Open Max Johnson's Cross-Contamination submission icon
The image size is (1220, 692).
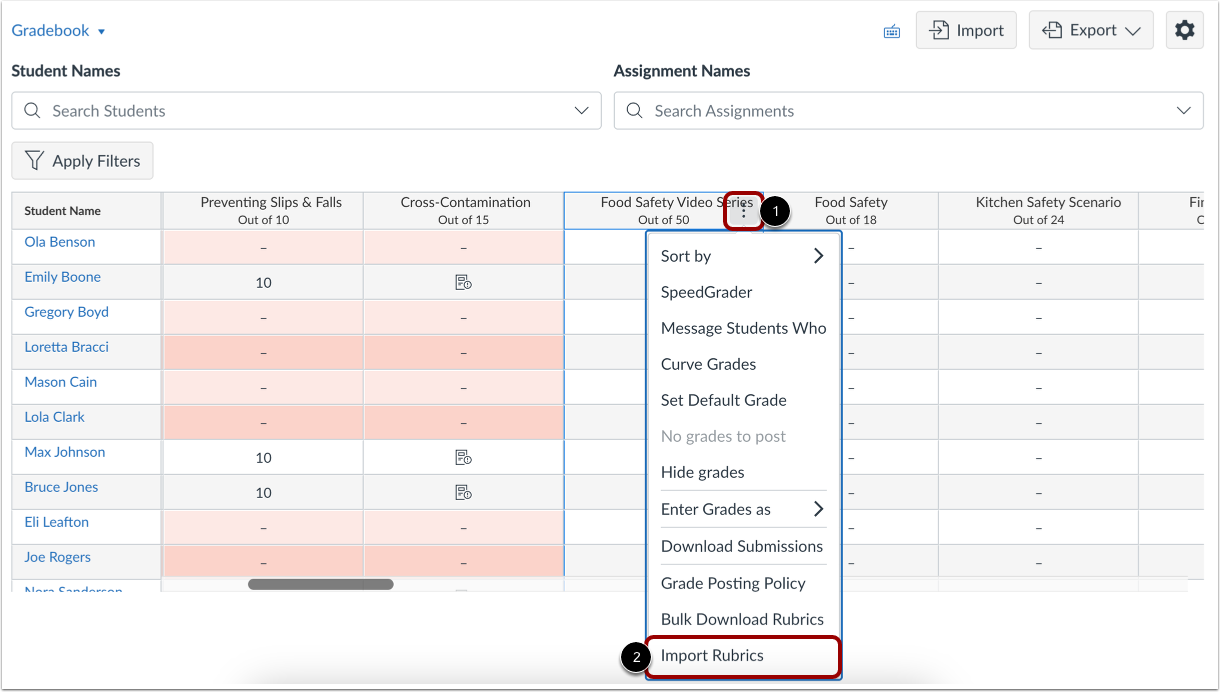[463, 458]
